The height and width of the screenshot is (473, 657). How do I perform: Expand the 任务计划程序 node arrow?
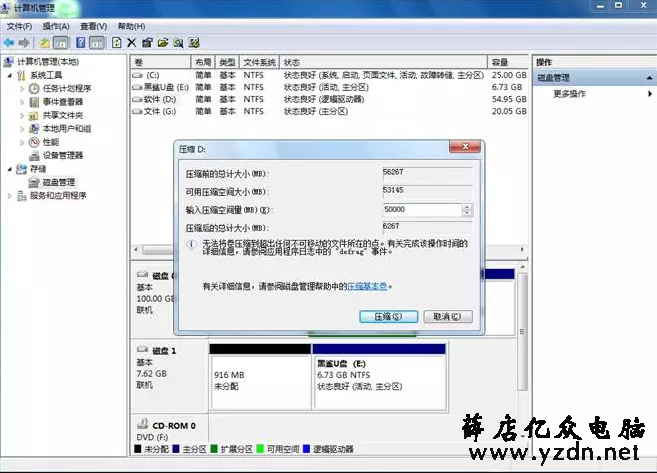22,89
